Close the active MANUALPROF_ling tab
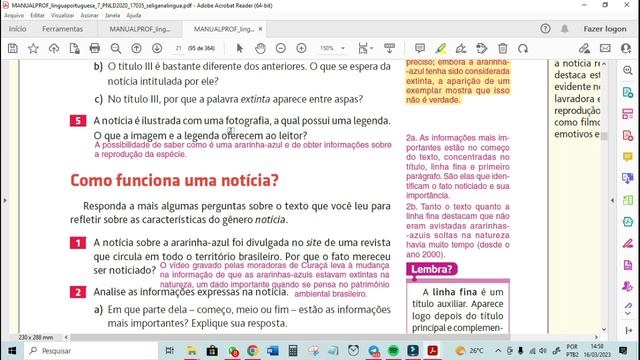The image size is (640, 360). pyautogui.click(x=260, y=29)
